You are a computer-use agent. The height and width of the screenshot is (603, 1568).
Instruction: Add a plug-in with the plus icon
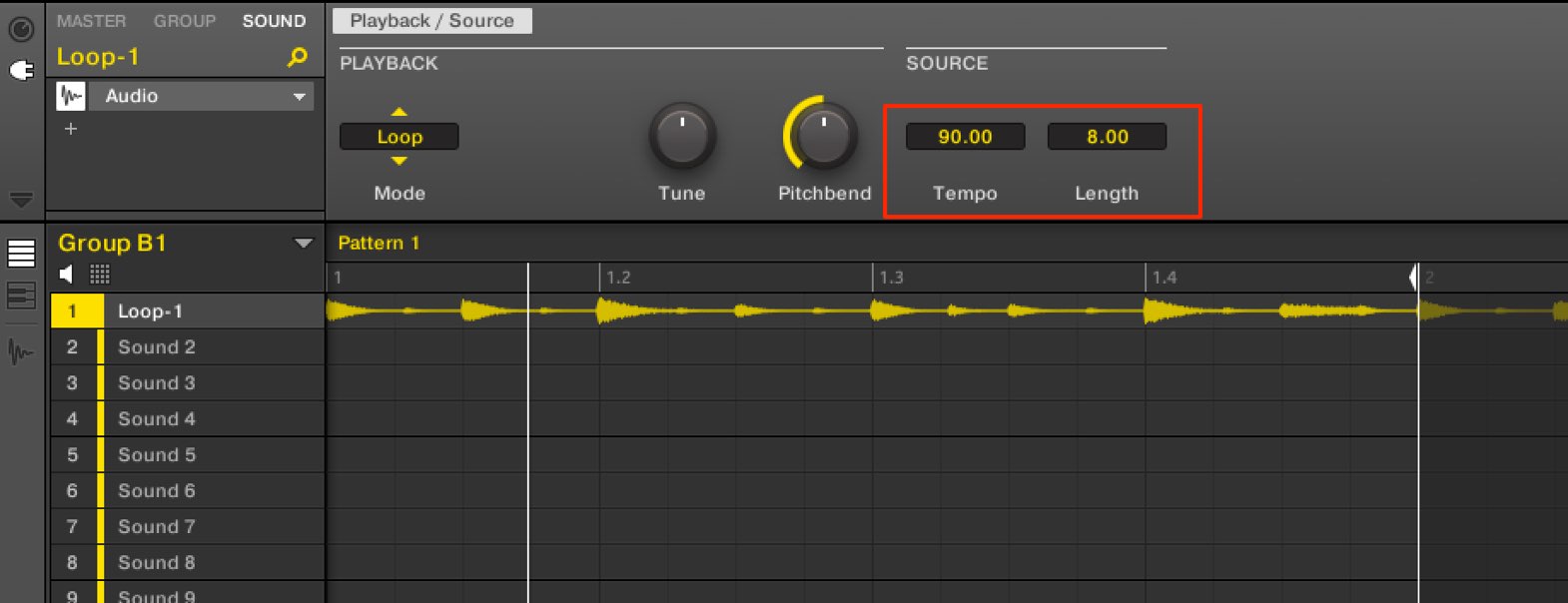71,129
